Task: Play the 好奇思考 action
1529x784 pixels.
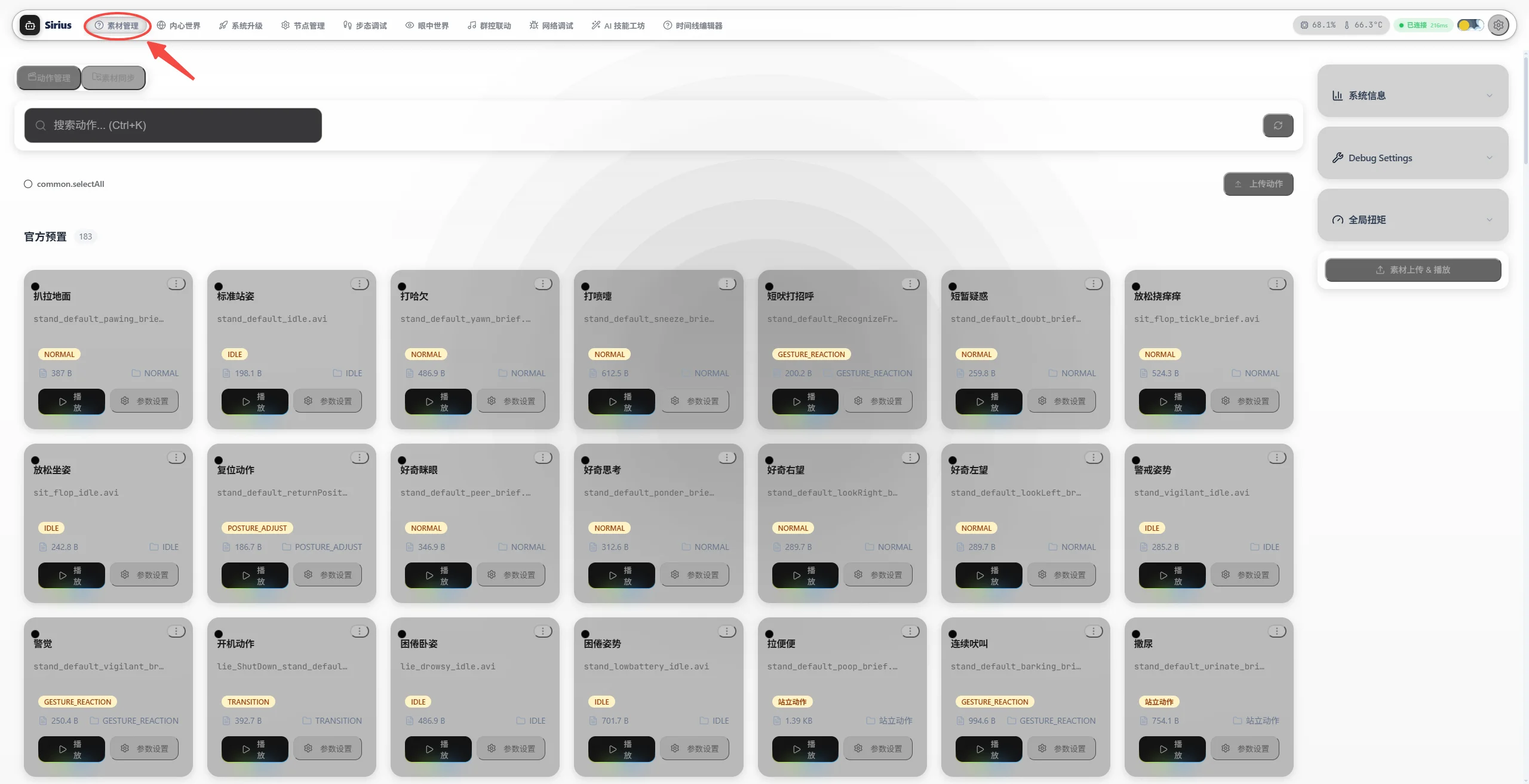Action: pyautogui.click(x=622, y=575)
